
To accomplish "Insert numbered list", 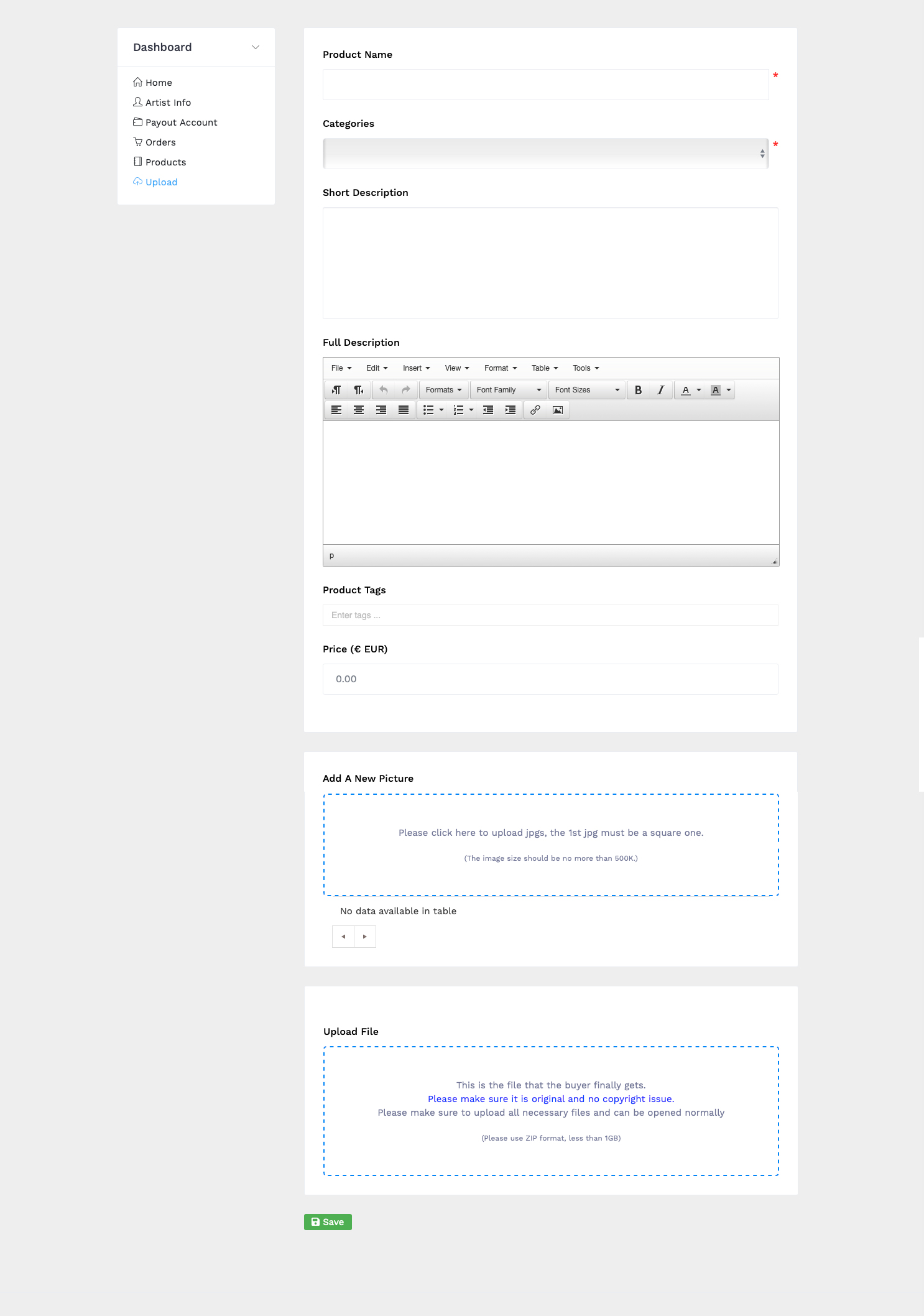I will tap(458, 410).
